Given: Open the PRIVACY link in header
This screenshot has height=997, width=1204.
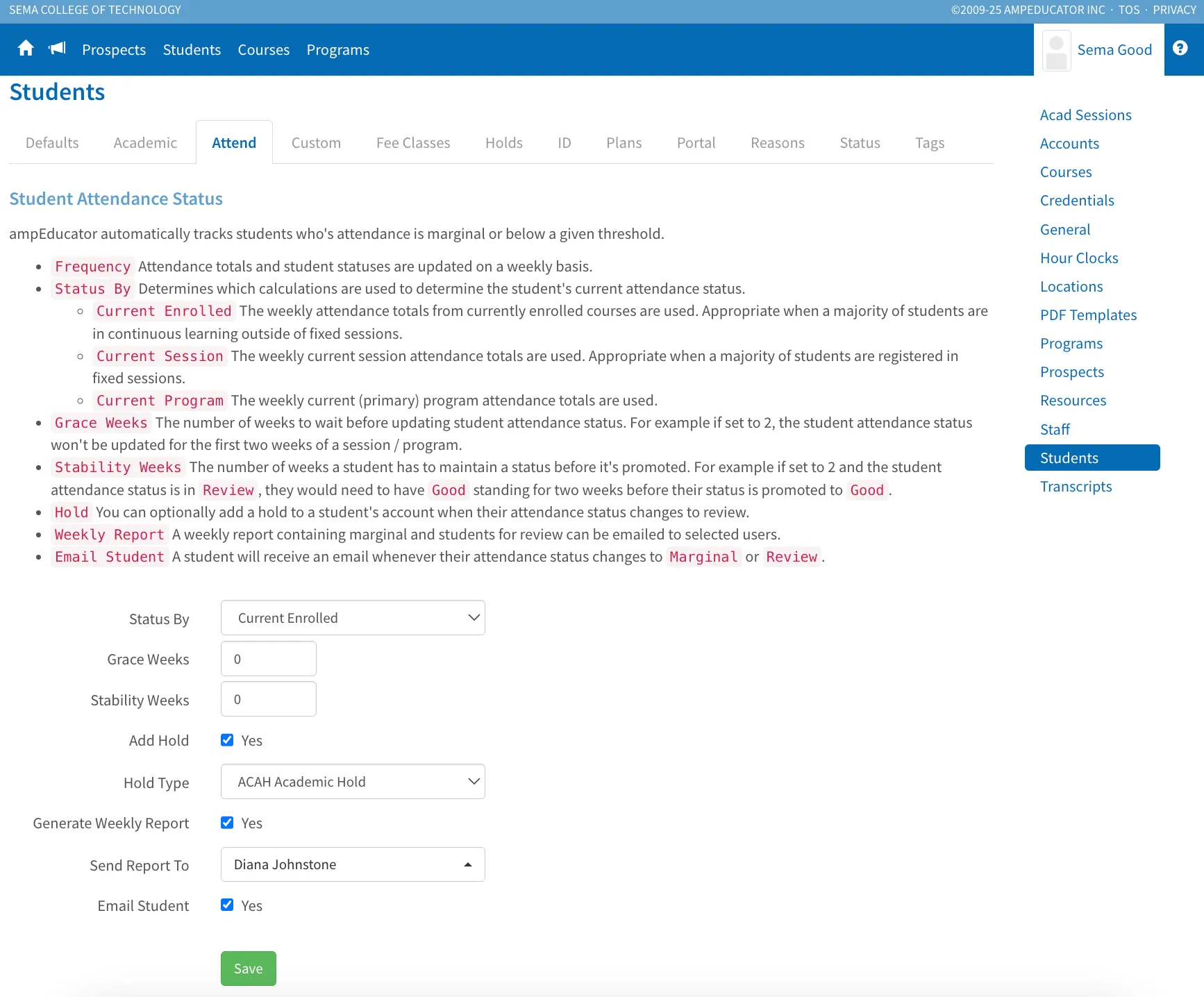Looking at the screenshot, I should click(x=1174, y=10).
